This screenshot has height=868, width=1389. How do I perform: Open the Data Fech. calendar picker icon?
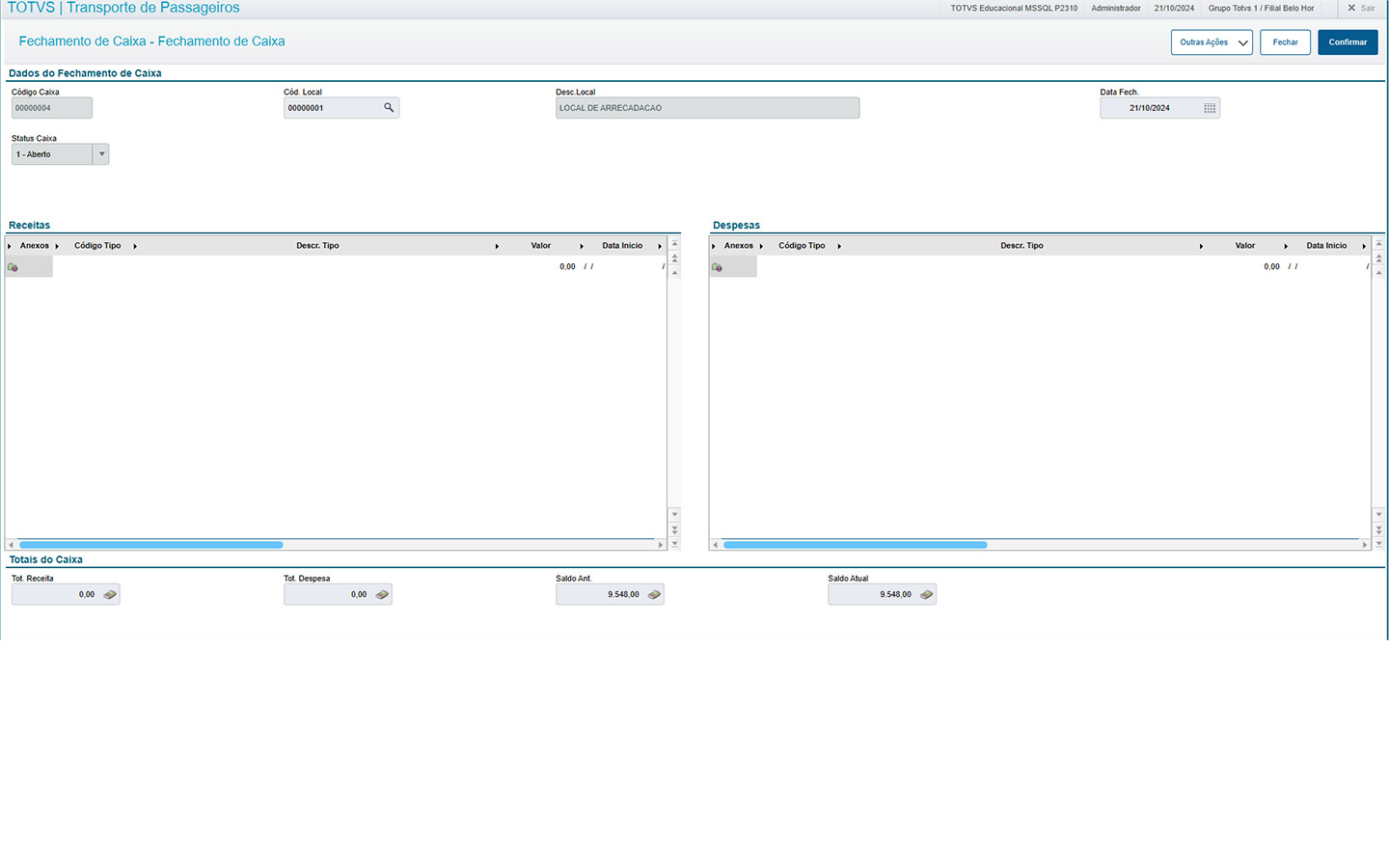pos(1210,108)
